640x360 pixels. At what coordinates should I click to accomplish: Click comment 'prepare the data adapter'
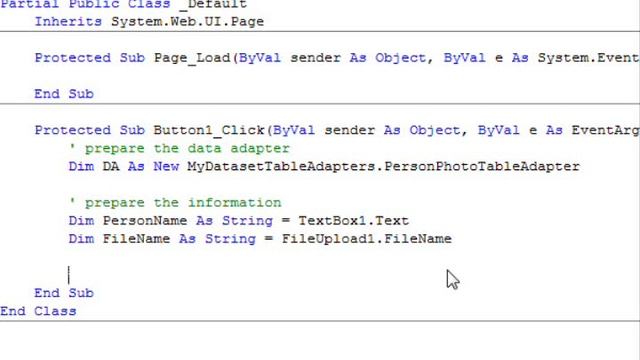(179, 149)
